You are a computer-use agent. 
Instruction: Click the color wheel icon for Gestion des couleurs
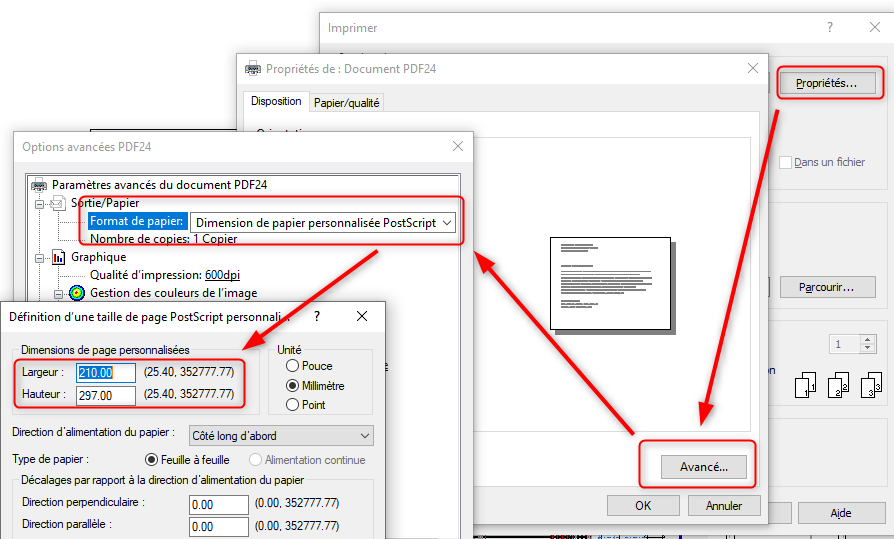[x=77, y=293]
